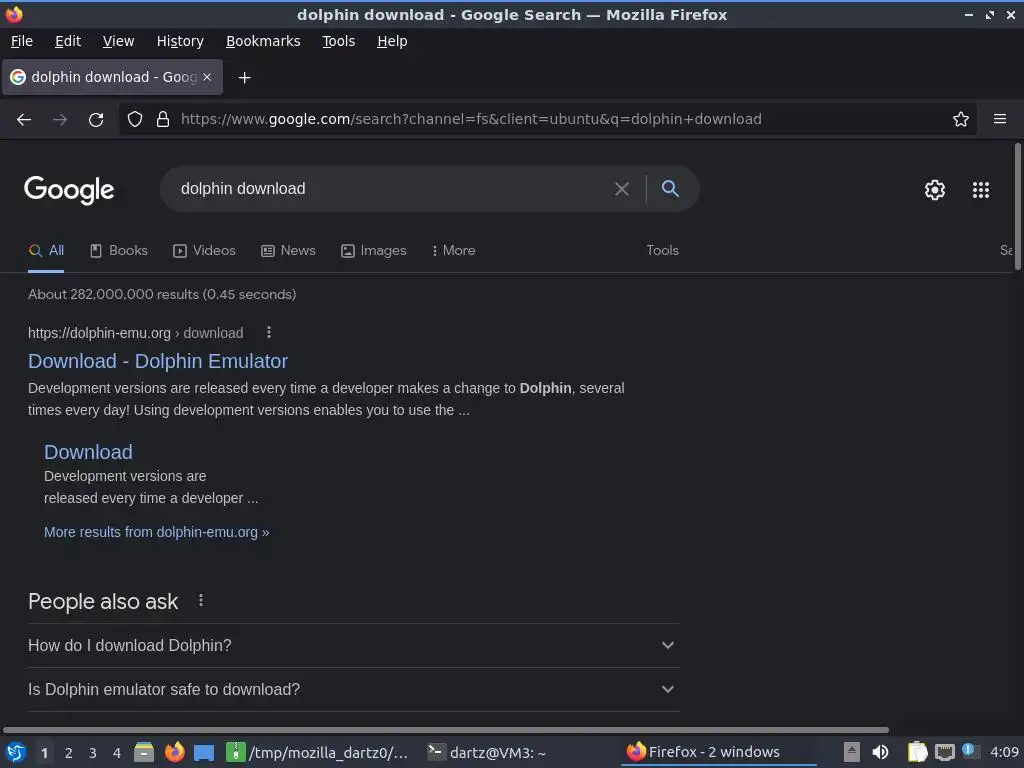Switch to Images results

click(374, 250)
